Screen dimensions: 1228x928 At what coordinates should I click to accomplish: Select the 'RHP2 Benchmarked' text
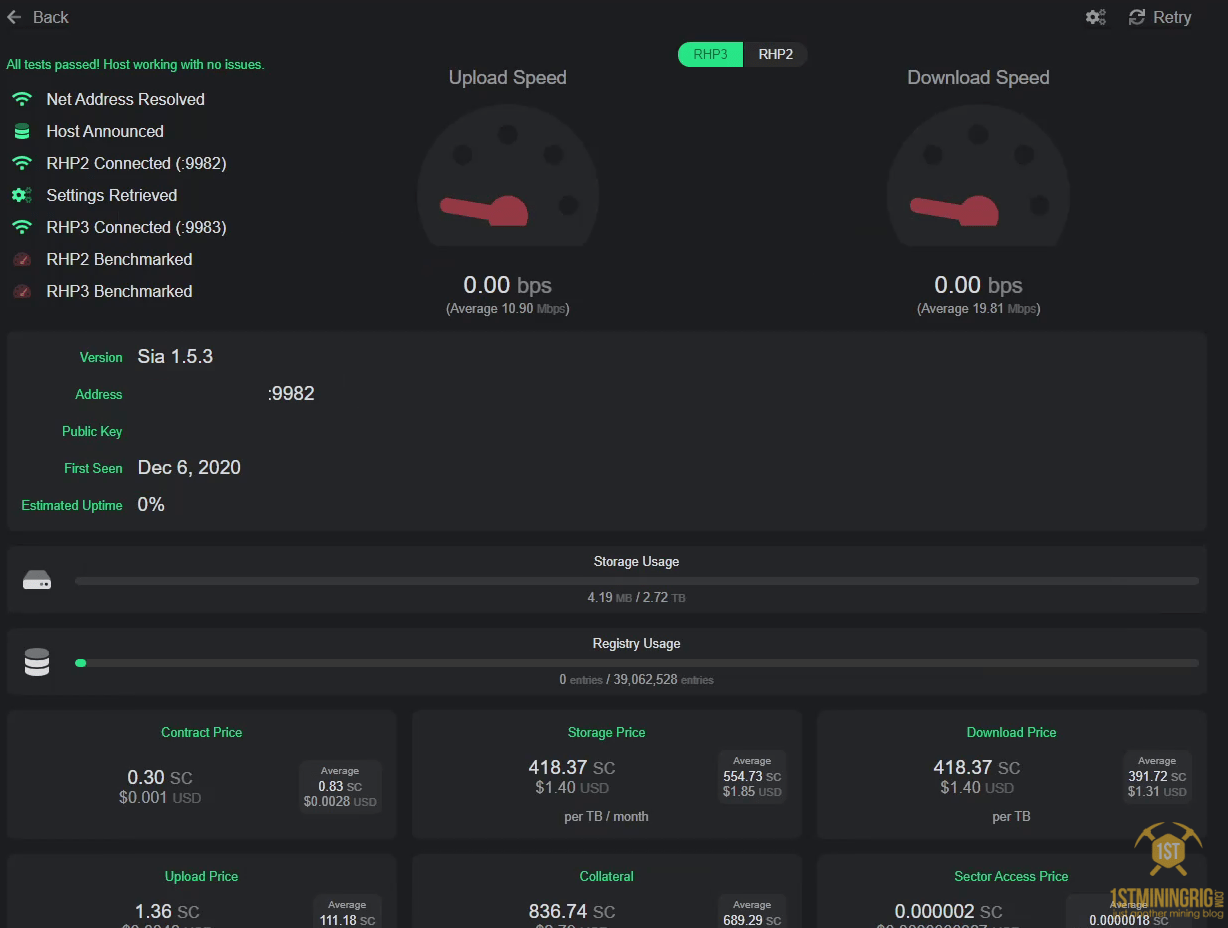(119, 259)
